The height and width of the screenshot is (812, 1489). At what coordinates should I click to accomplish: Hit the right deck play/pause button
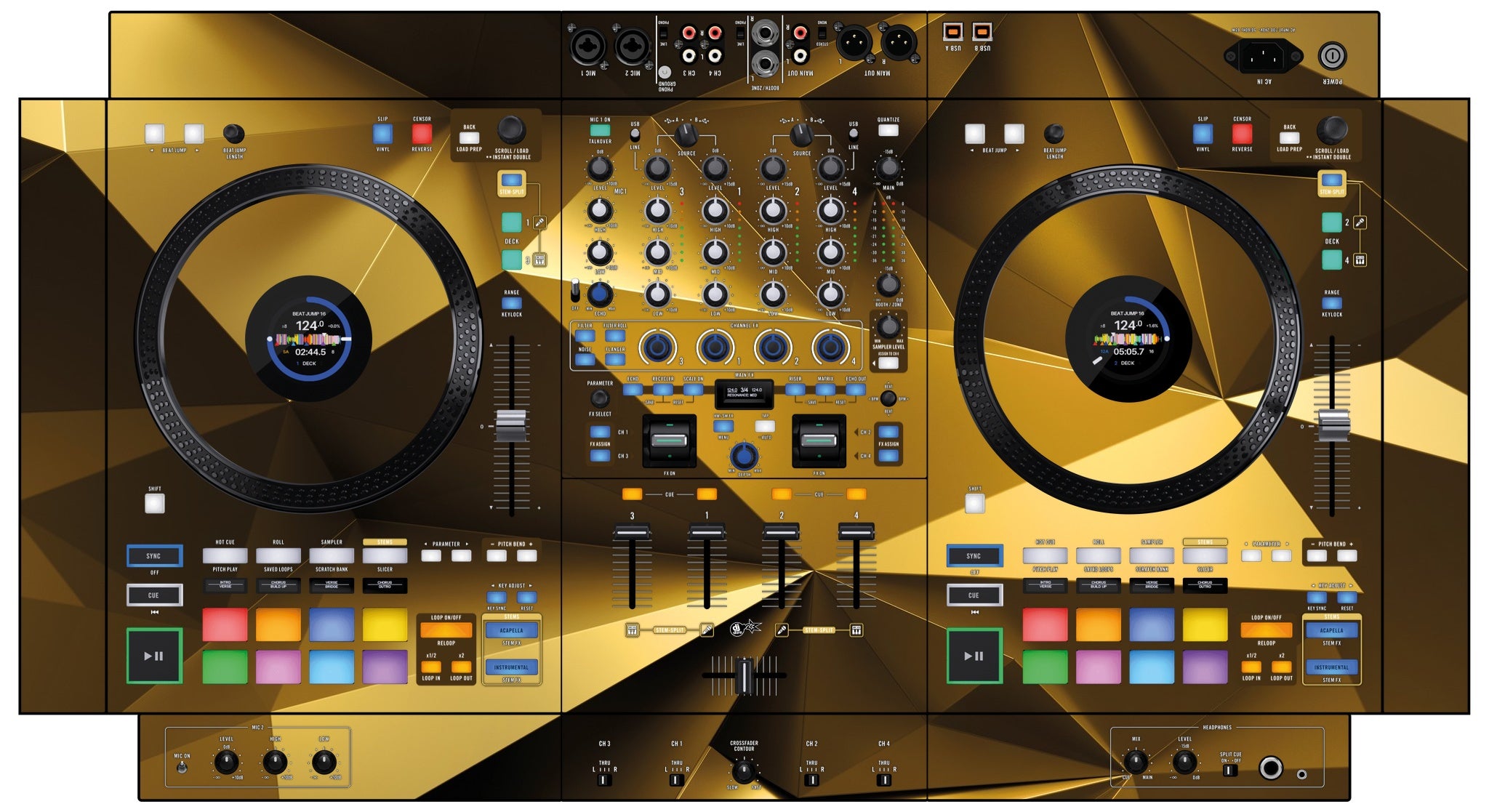pyautogui.click(x=974, y=656)
